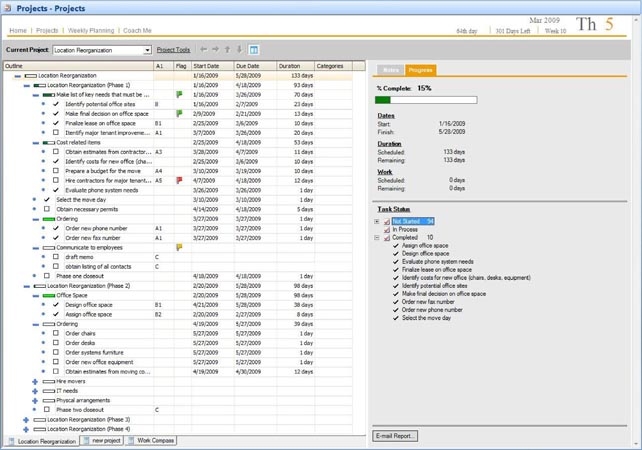Click Not Started status icon
The width and height of the screenshot is (642, 450).
pos(387,222)
